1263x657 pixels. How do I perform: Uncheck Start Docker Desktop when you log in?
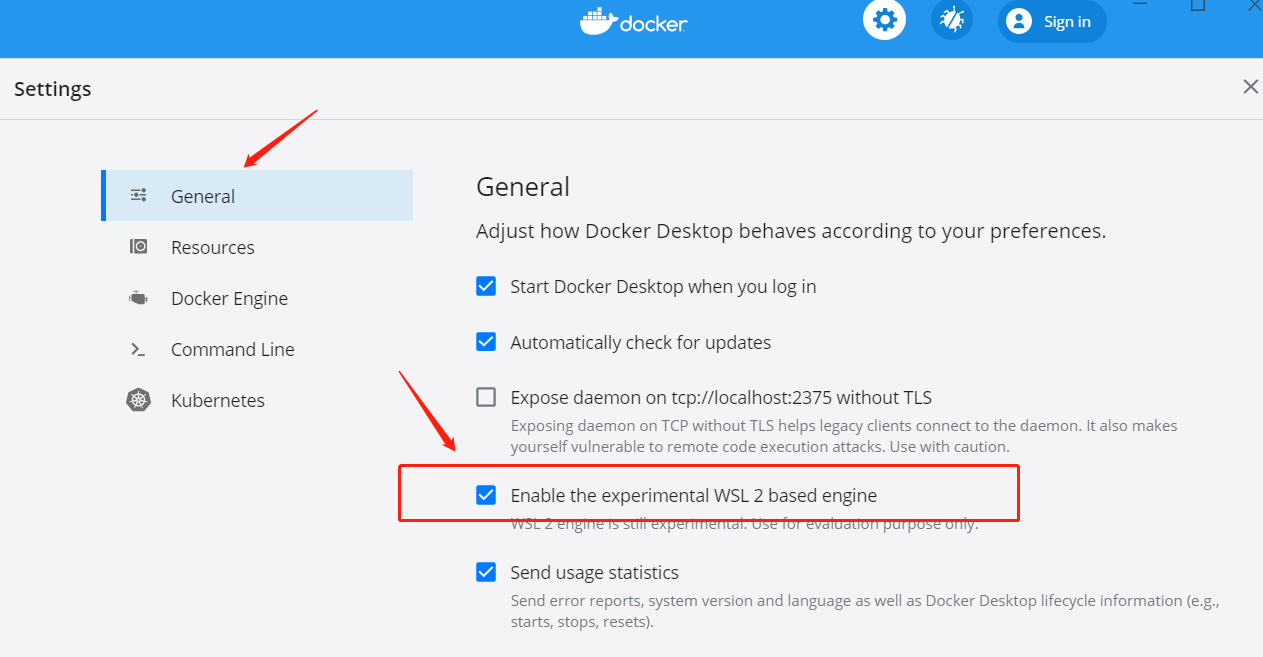pos(486,286)
